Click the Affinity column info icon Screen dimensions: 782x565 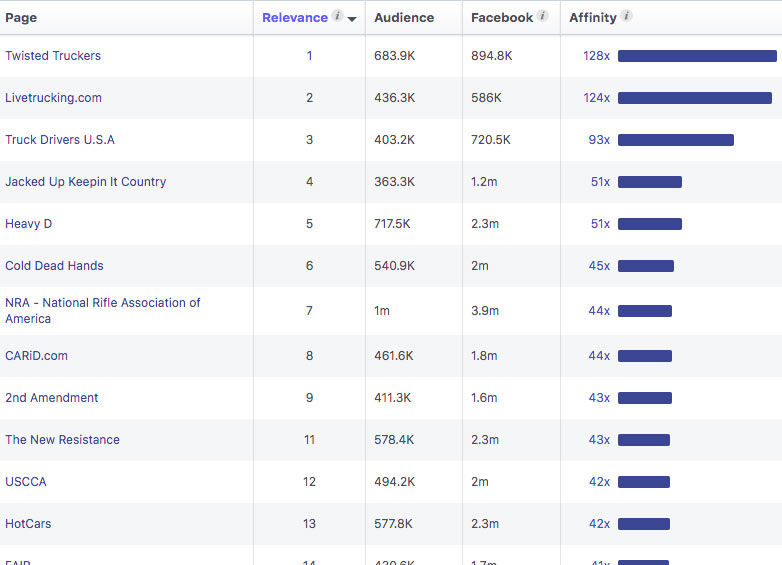pos(627,16)
